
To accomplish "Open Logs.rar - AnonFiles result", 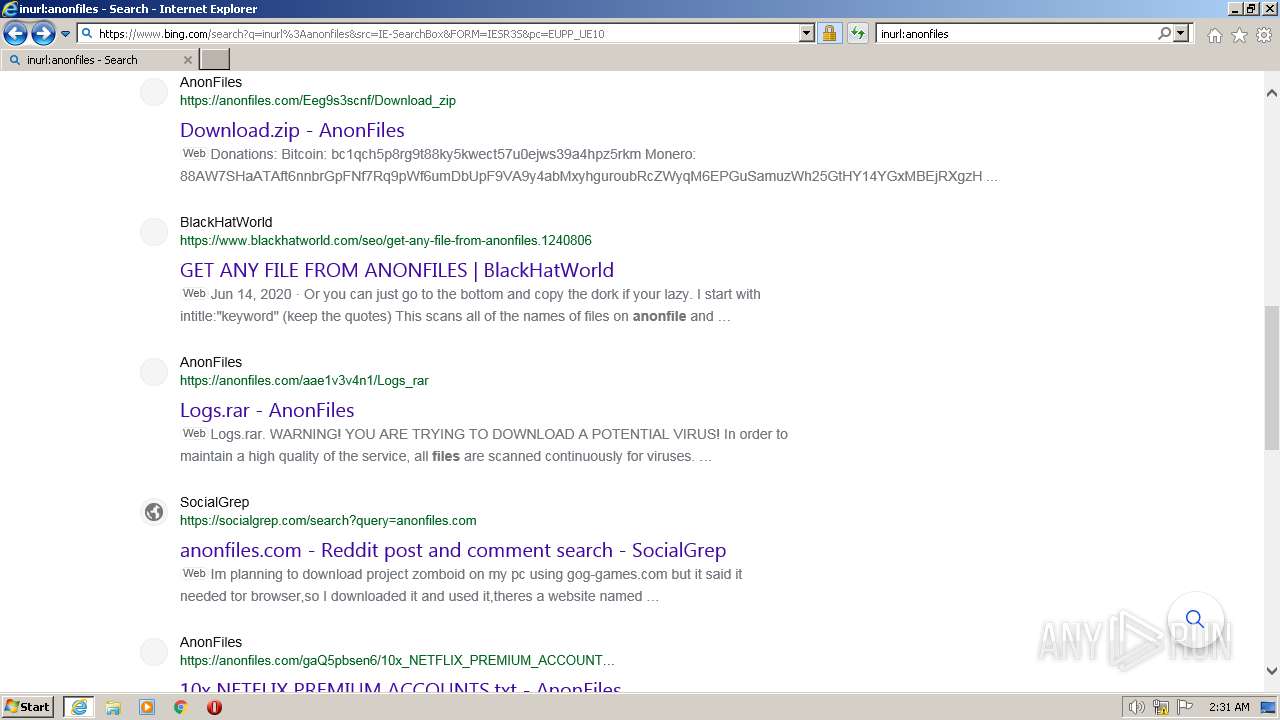I will click(267, 410).
